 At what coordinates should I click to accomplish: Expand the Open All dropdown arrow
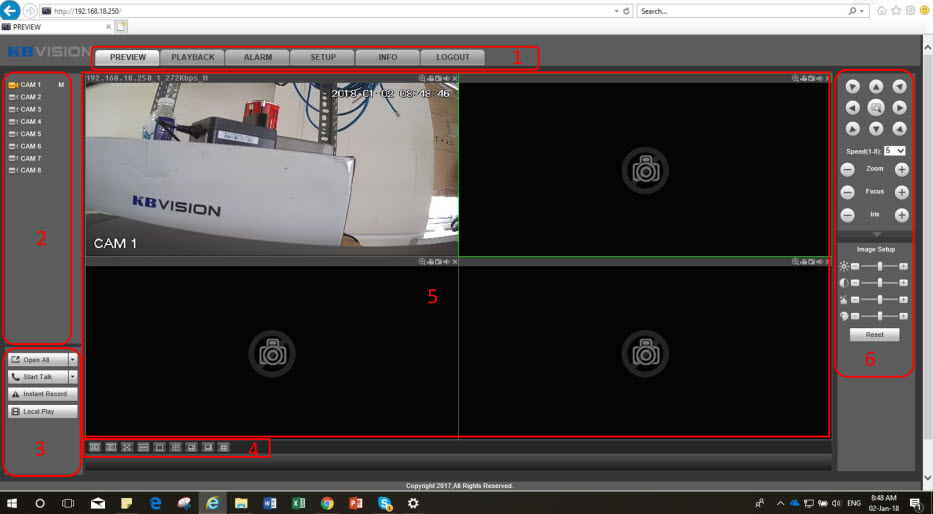[x=73, y=359]
